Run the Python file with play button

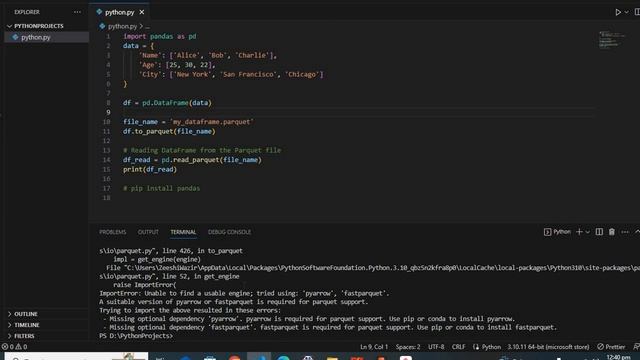pos(618,12)
